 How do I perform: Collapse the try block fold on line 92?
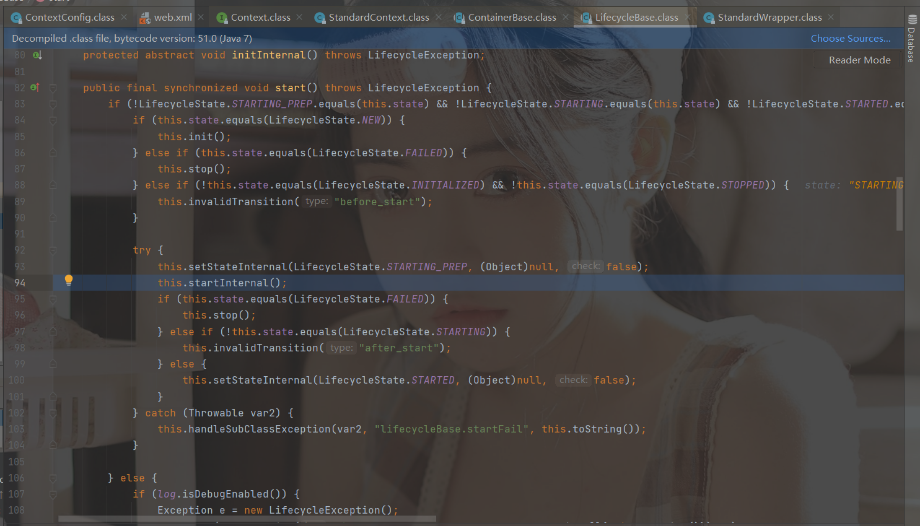53,251
